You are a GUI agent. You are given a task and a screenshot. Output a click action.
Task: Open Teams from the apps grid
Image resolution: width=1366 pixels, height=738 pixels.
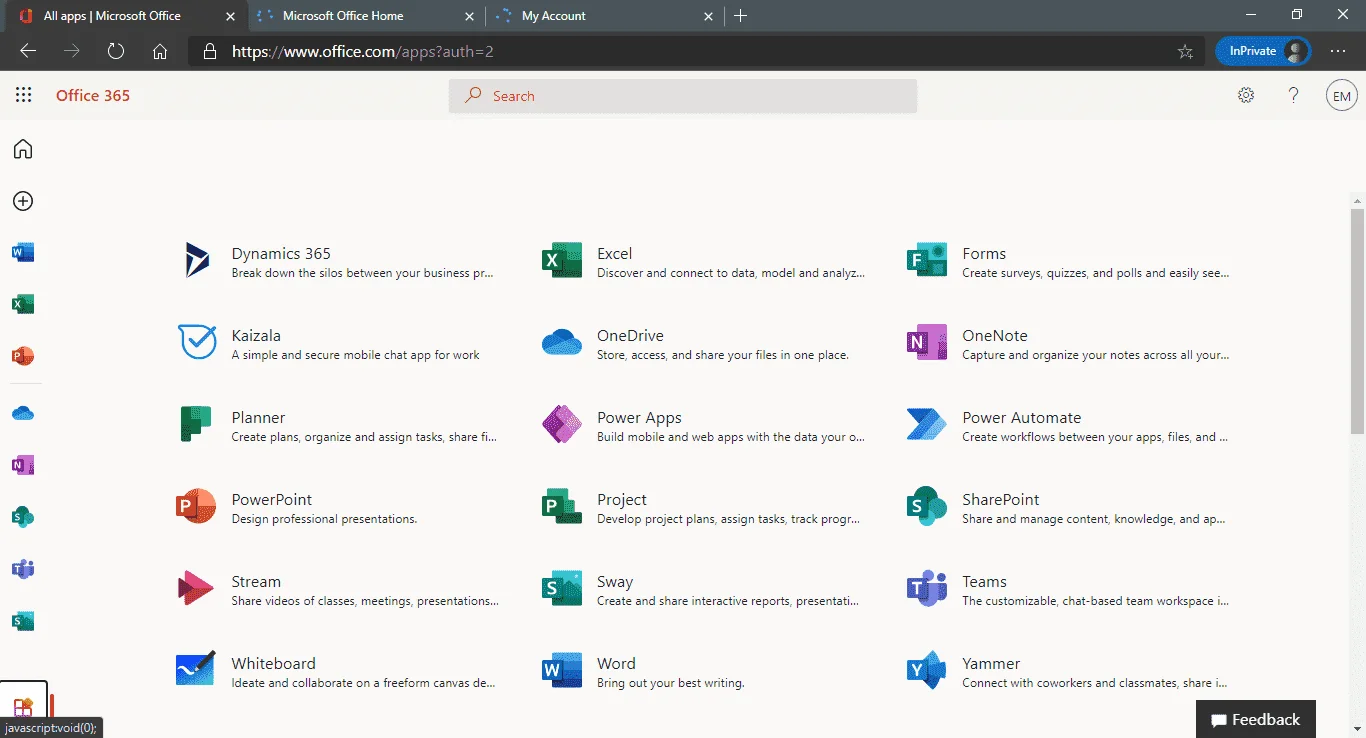(x=926, y=588)
